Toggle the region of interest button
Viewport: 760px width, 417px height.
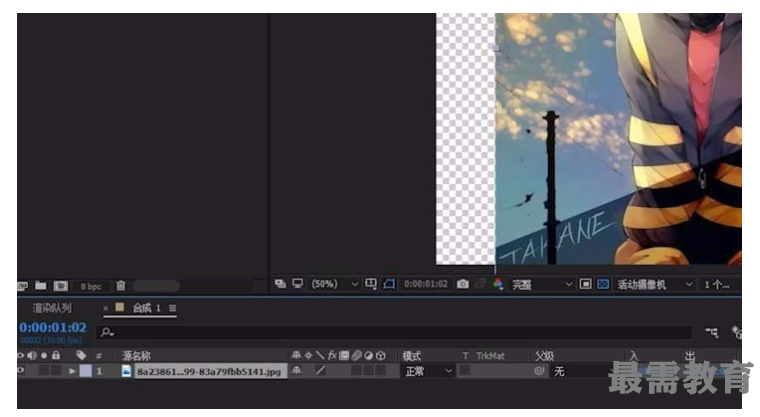click(x=586, y=284)
